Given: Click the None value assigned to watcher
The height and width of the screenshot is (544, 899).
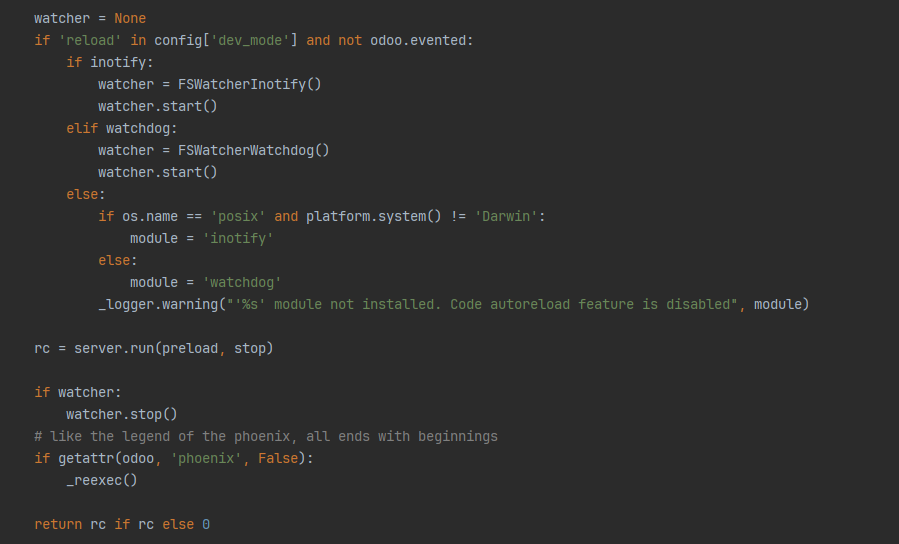Looking at the screenshot, I should [x=129, y=18].
